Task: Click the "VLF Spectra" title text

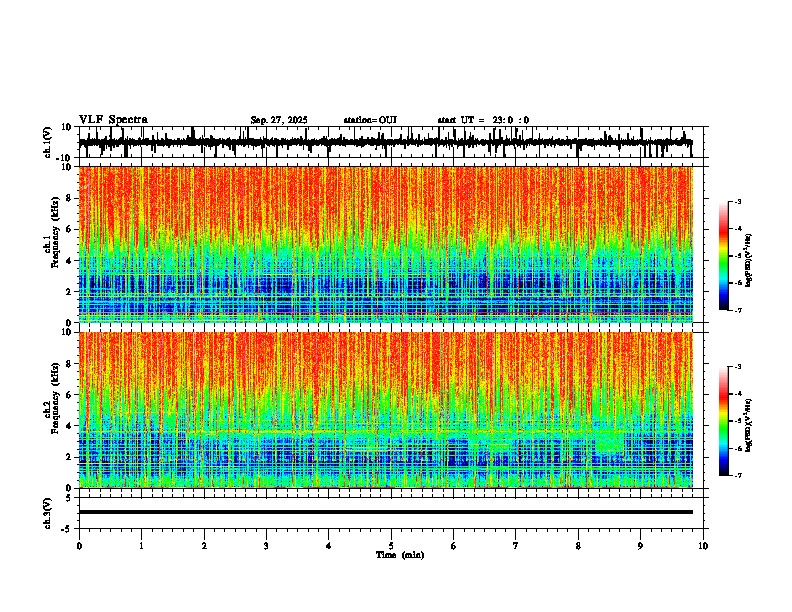Action: coord(113,119)
